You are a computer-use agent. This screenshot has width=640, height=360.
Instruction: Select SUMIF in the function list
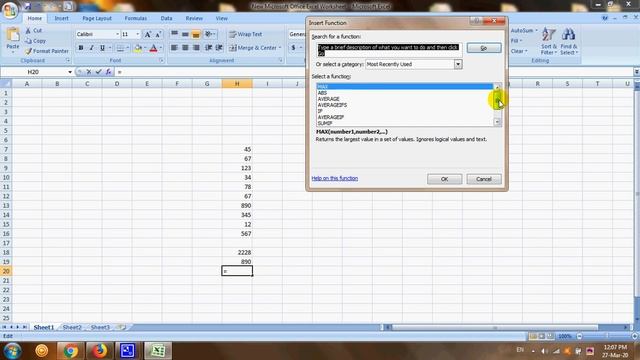(325, 123)
